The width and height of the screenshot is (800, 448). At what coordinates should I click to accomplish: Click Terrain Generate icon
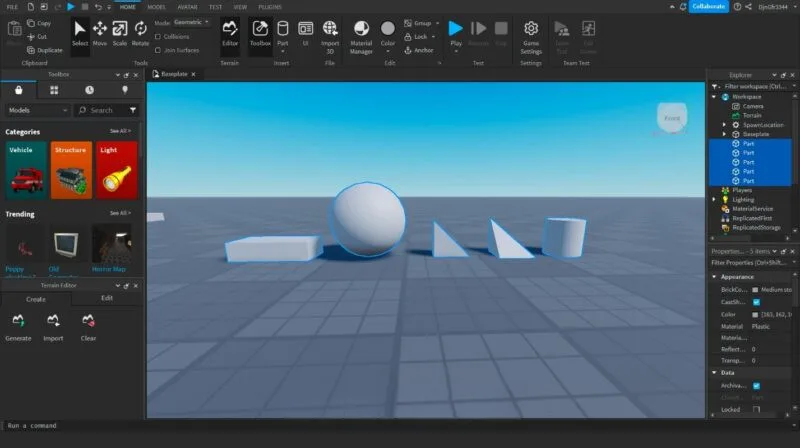click(18, 320)
